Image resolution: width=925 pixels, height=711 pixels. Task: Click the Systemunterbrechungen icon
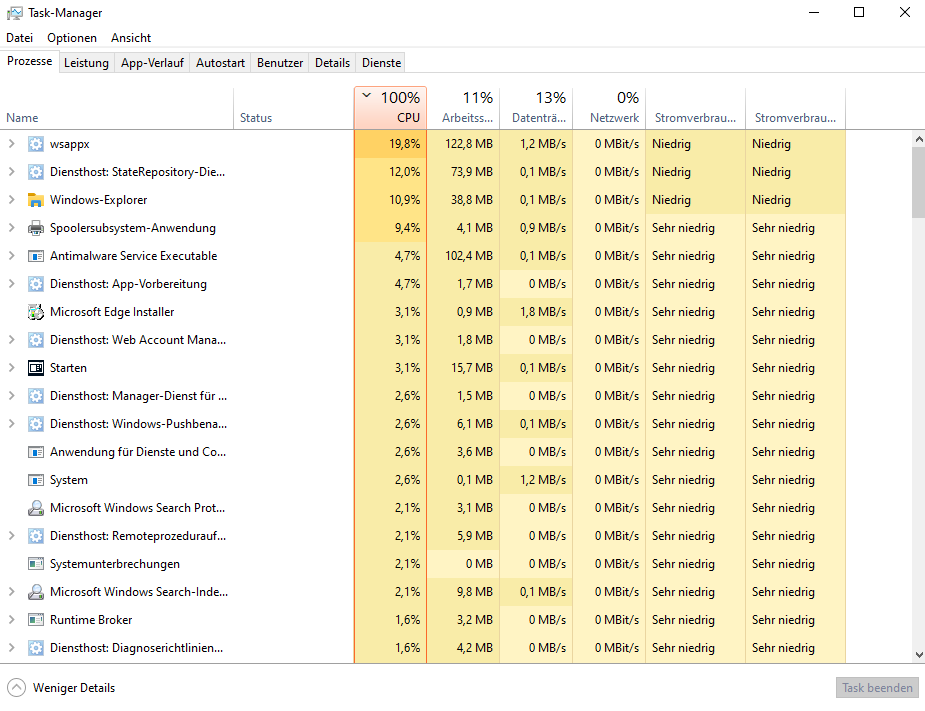click(x=36, y=564)
